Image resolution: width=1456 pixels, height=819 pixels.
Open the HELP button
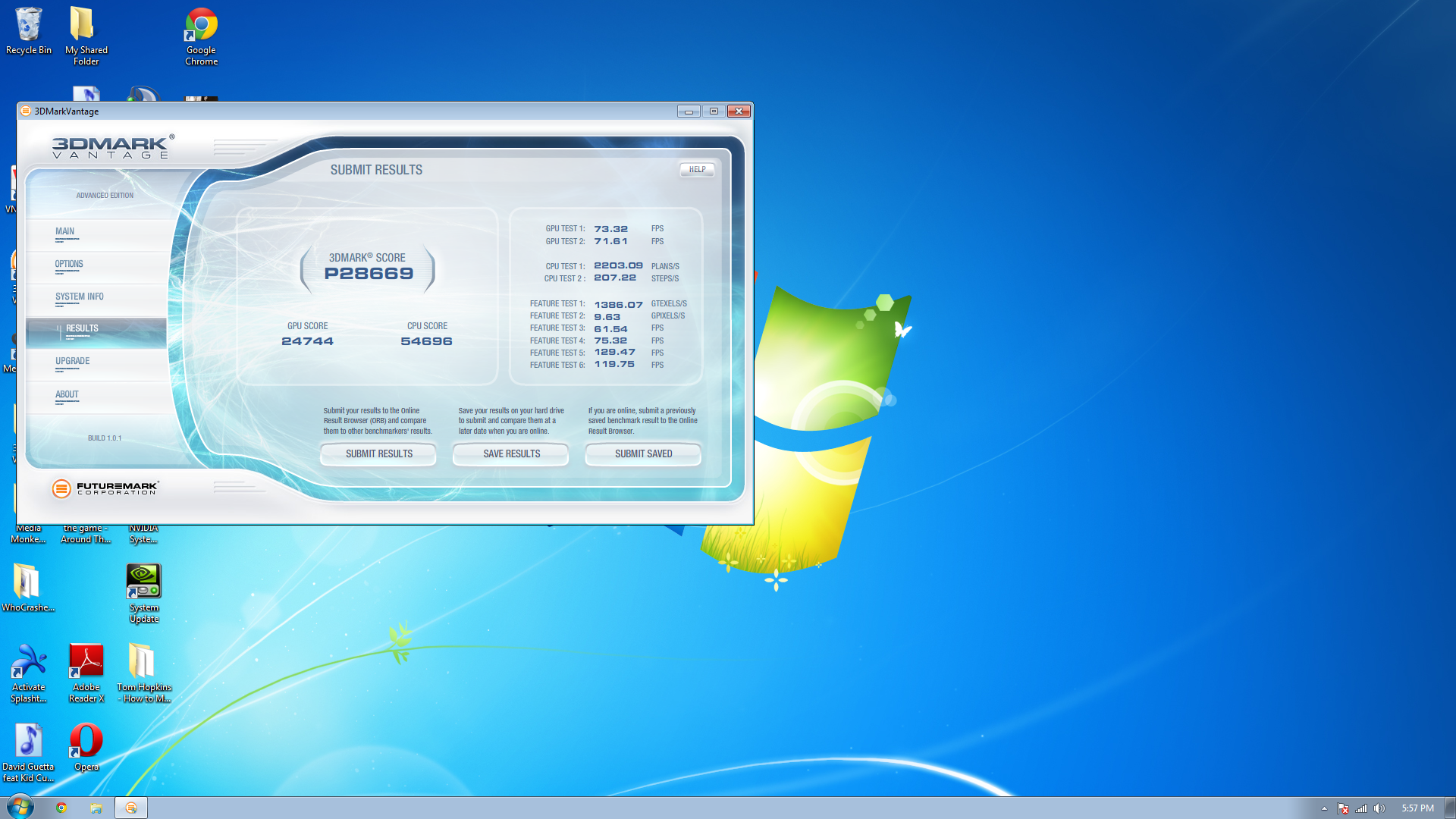coord(697,170)
